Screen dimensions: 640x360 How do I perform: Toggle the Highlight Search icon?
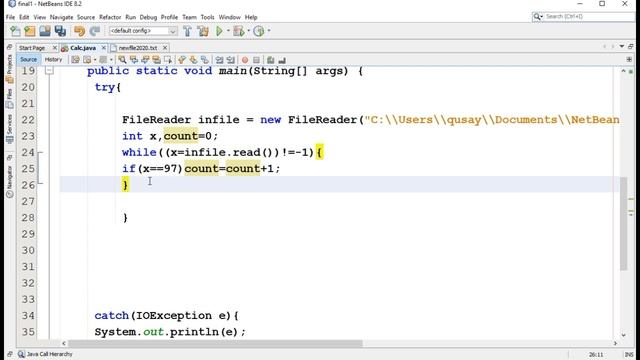(156, 60)
